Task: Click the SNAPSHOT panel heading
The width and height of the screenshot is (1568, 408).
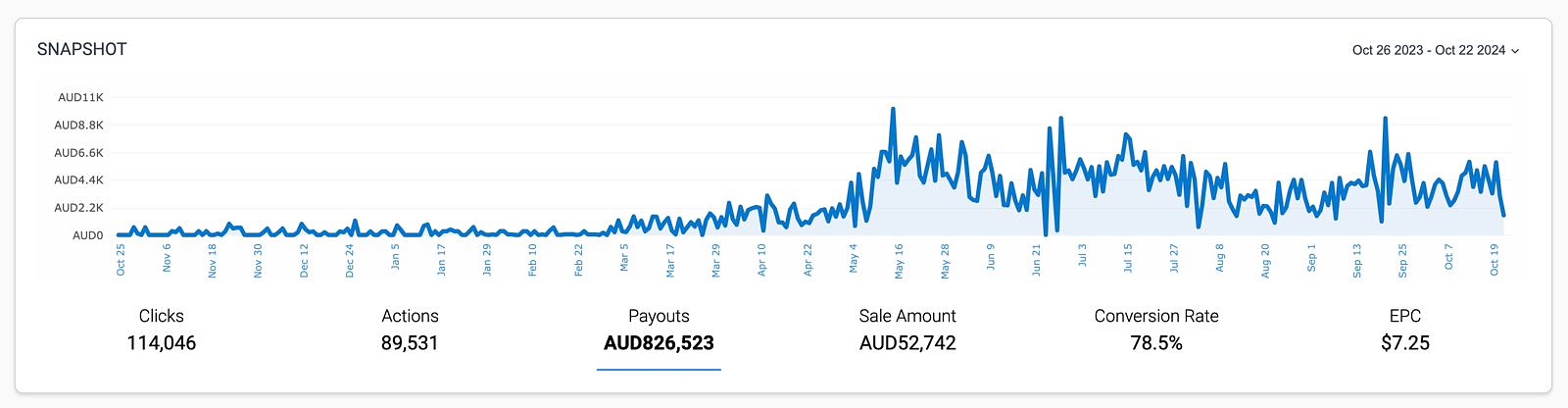Action: [82, 49]
